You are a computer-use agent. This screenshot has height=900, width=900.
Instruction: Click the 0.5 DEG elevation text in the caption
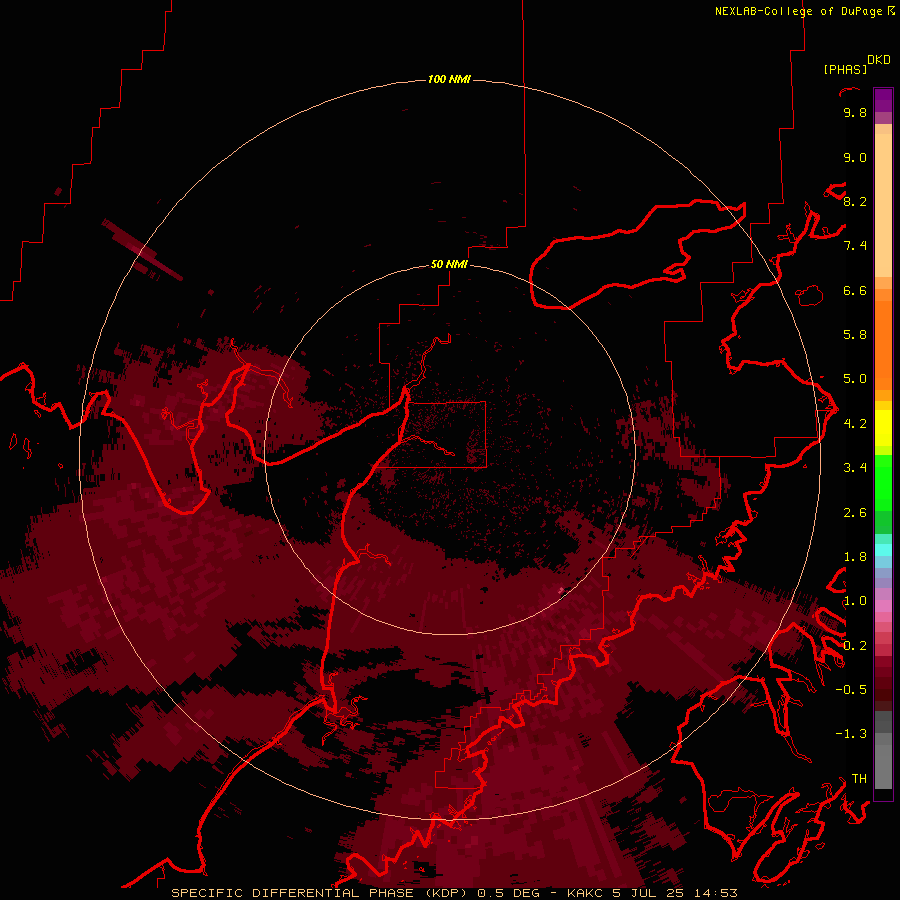point(509,893)
